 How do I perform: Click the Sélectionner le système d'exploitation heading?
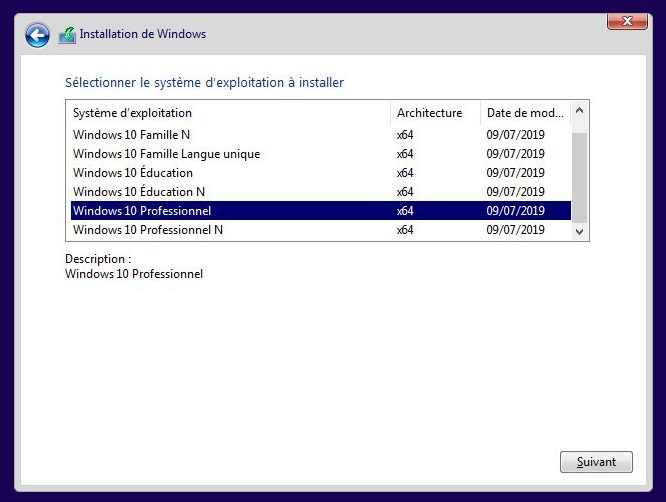204,83
